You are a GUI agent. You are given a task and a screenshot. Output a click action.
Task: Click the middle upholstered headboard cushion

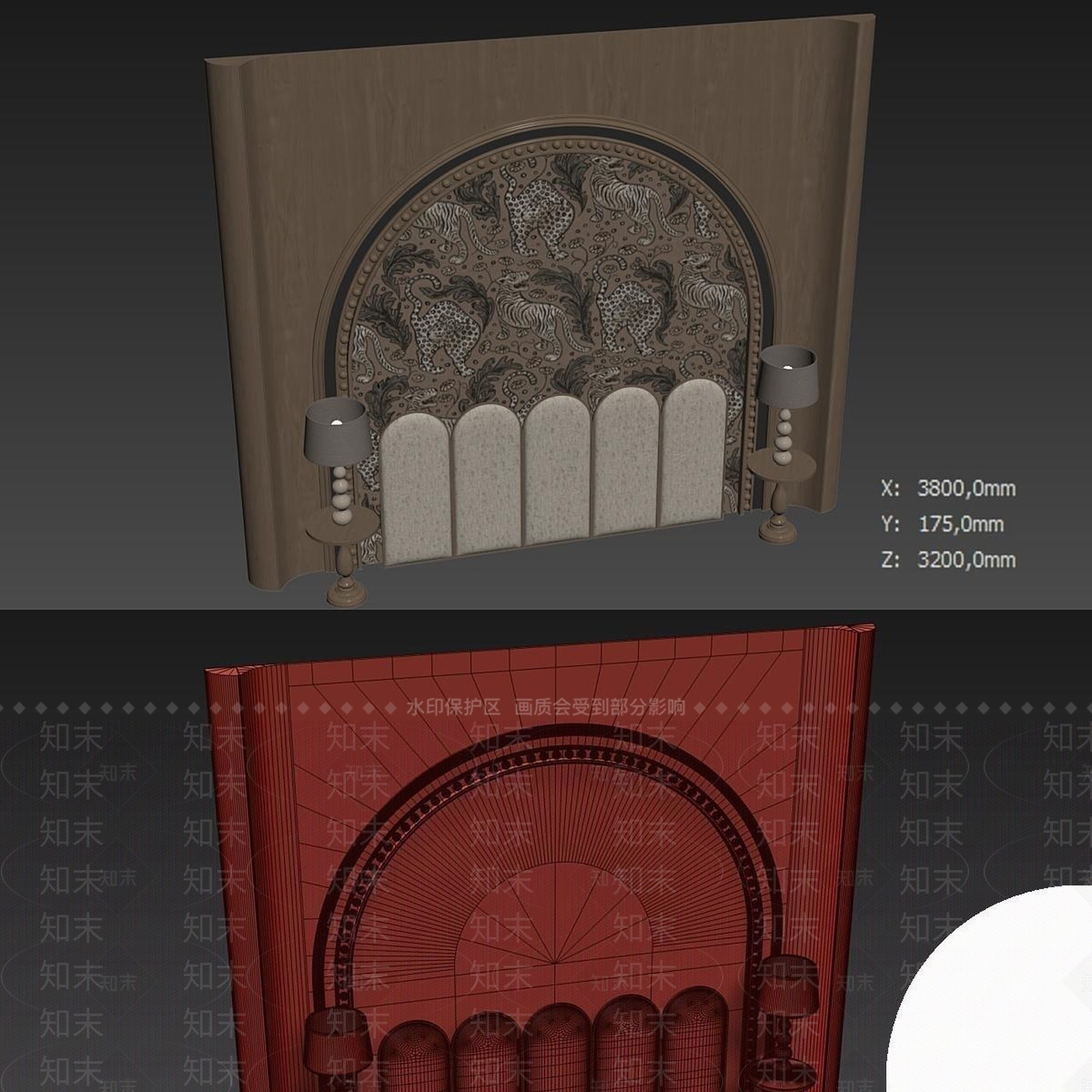click(x=556, y=471)
